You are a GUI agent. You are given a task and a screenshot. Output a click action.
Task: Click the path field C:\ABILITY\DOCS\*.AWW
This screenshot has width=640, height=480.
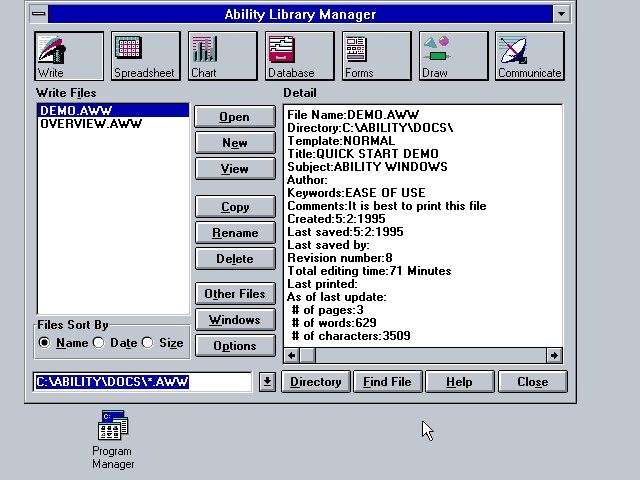142,382
